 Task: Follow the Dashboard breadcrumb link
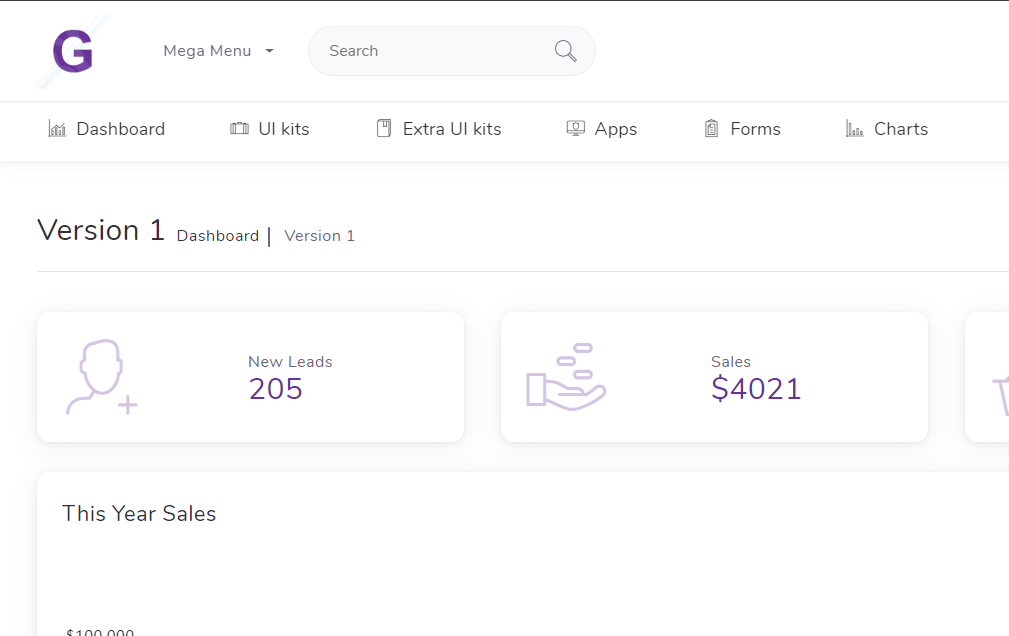pyautogui.click(x=218, y=236)
